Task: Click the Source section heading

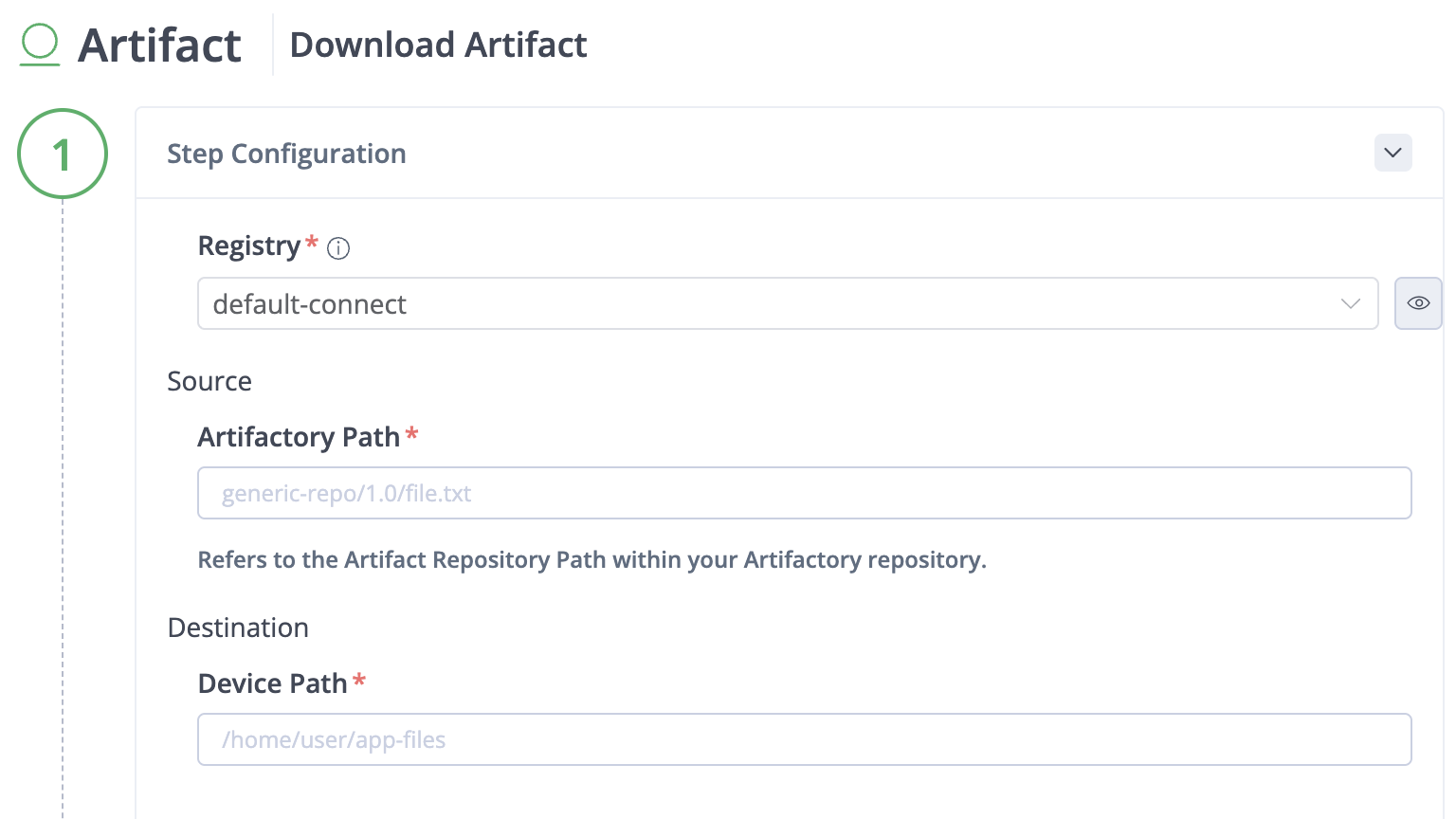Action: [x=209, y=381]
